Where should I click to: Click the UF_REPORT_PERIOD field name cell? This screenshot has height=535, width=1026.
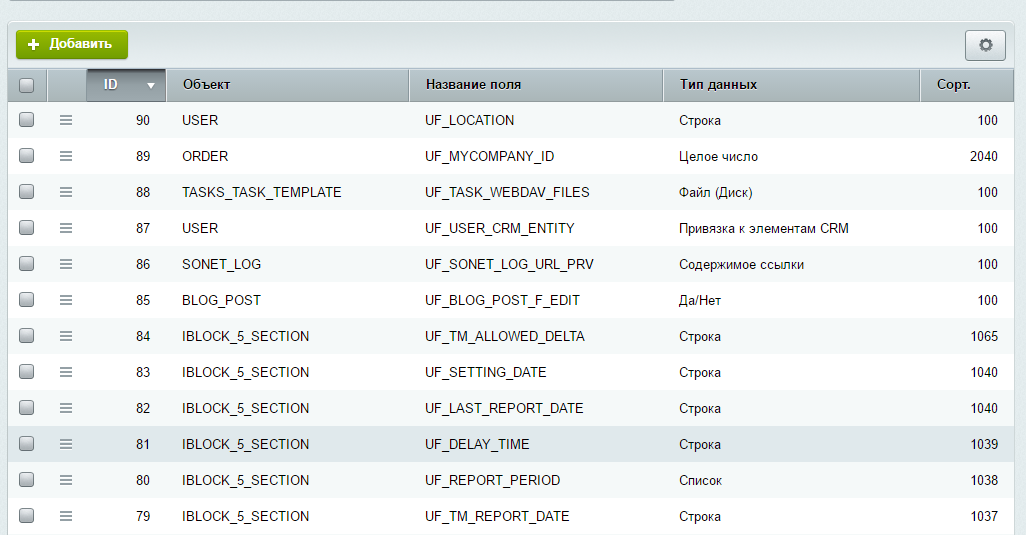tap(492, 480)
